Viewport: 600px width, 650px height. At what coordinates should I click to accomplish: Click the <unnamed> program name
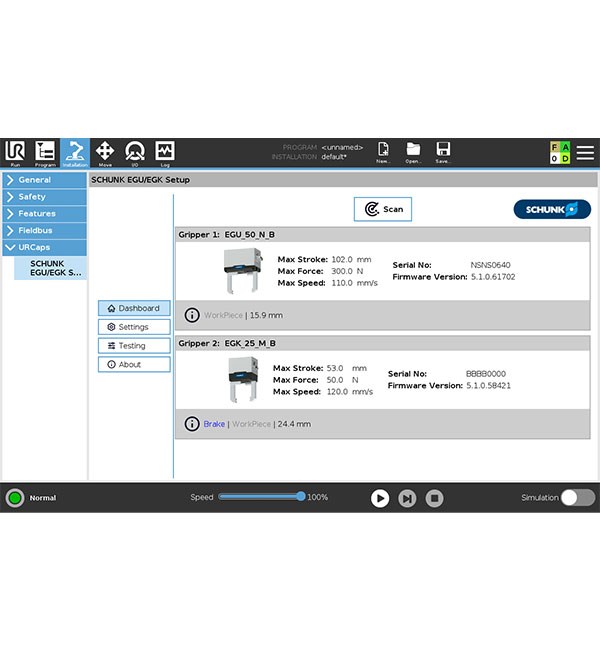tap(342, 147)
